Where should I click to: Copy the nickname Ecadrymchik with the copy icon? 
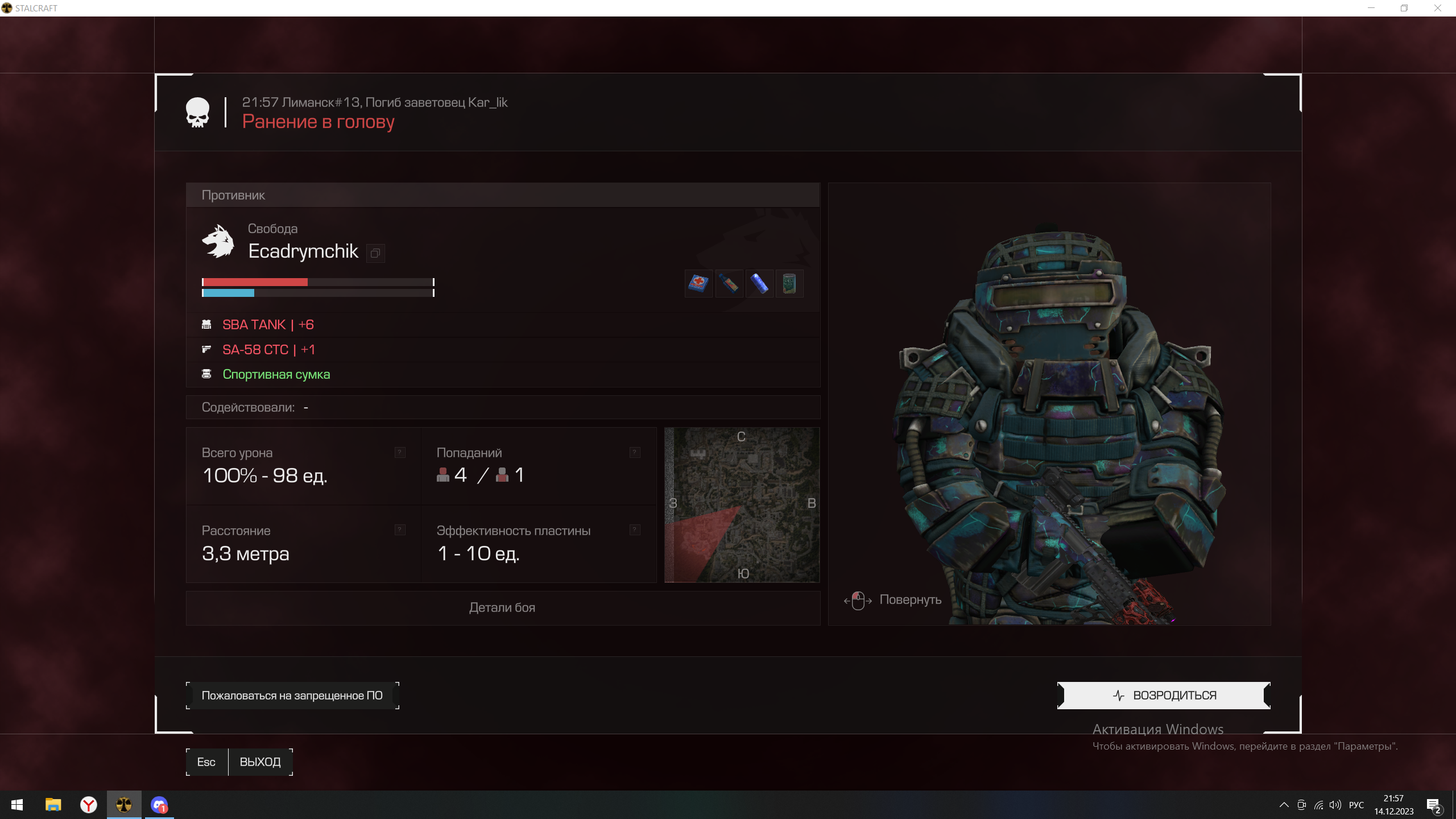pyautogui.click(x=375, y=253)
